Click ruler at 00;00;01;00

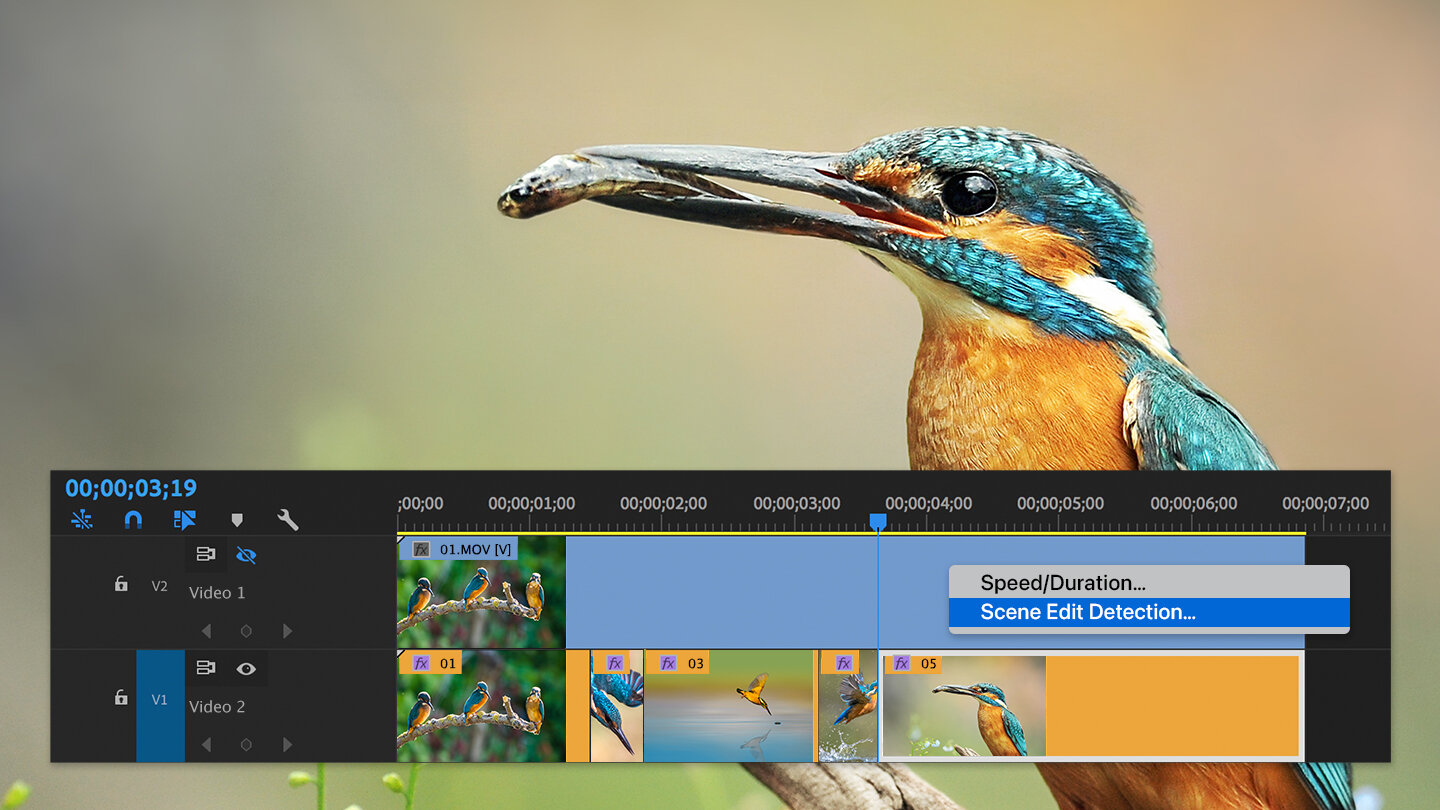(531, 504)
